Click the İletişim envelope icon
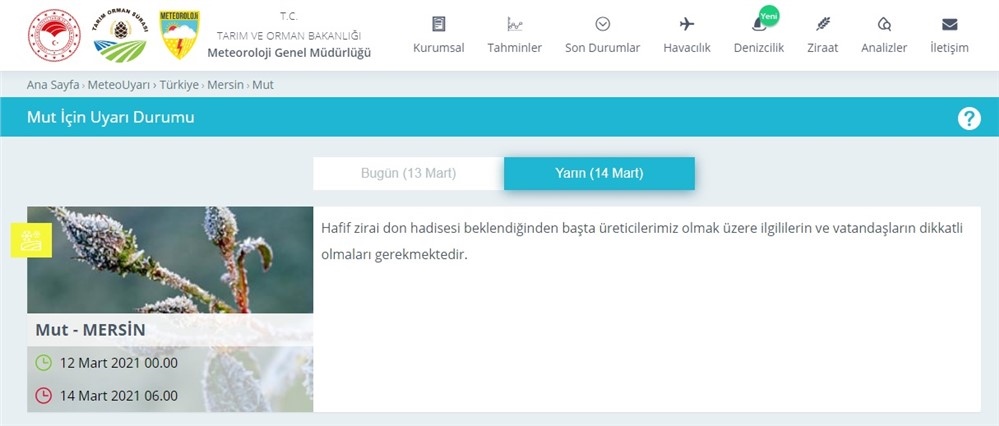Viewport: 999px width, 426px height. tap(949, 24)
